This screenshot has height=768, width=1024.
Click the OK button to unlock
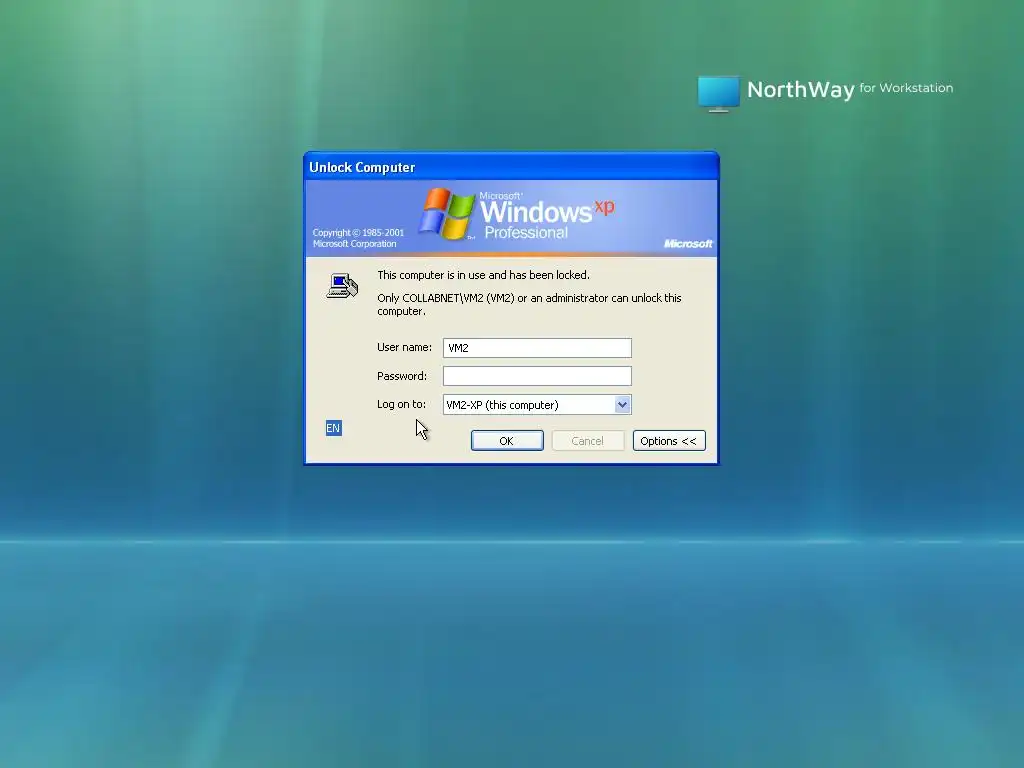[x=507, y=441]
